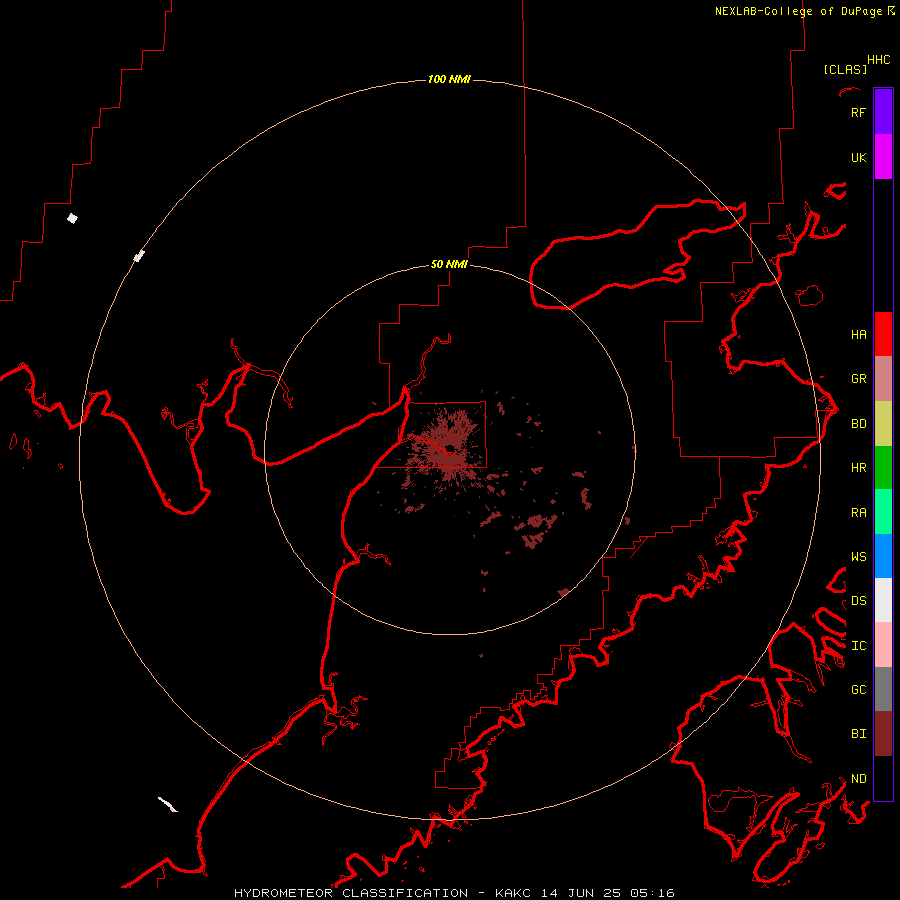Screen dimensions: 900x900
Task: Click the BD legend label
Action: [x=858, y=424]
